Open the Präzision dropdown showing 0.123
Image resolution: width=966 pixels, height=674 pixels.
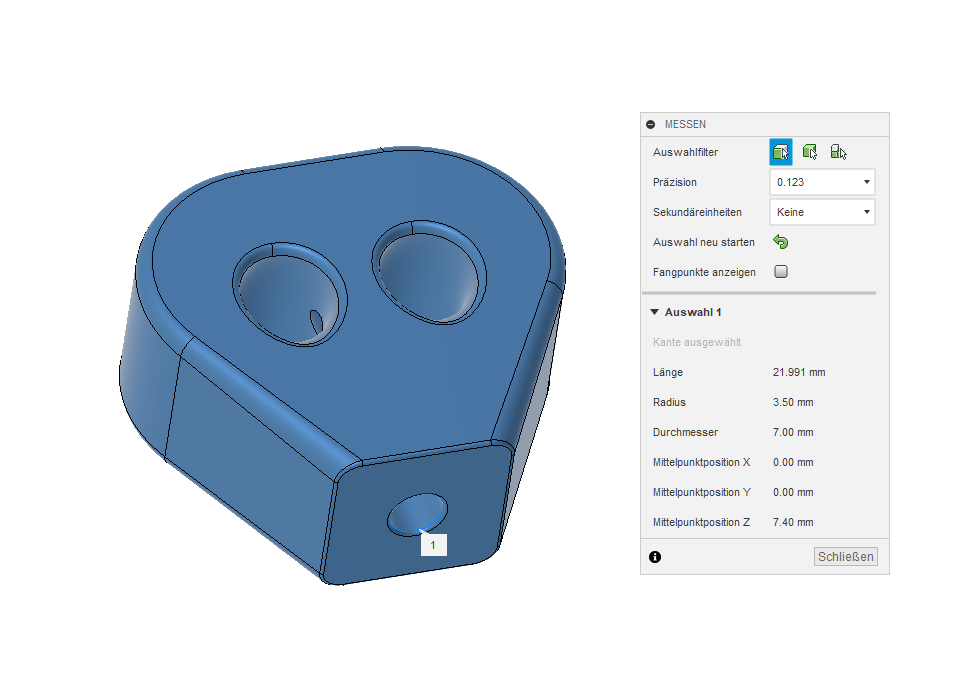[822, 182]
